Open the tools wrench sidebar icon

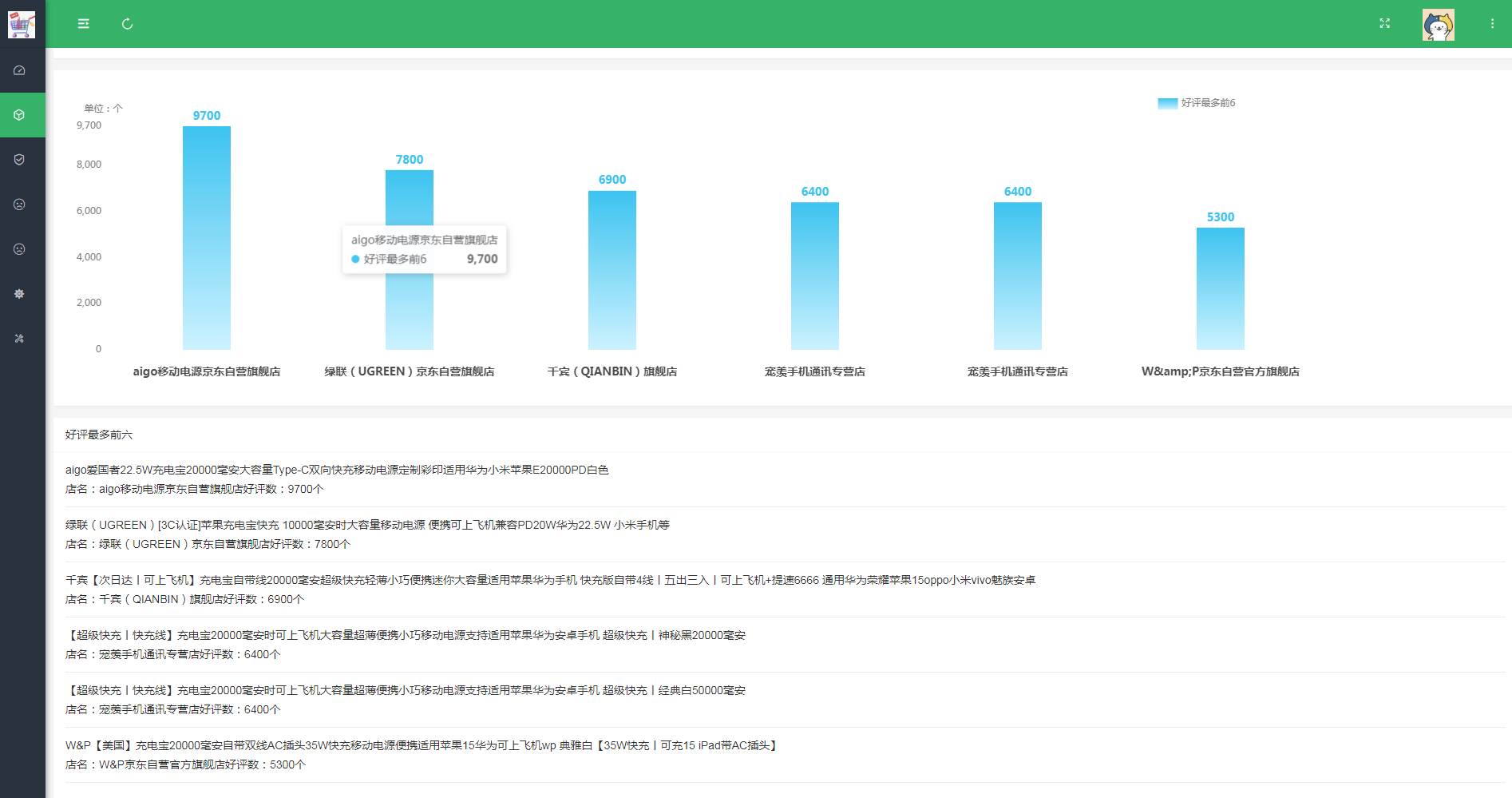tap(19, 339)
